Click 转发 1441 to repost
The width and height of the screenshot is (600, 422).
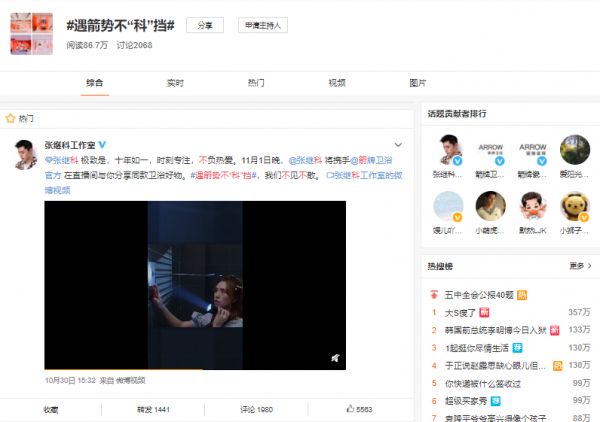click(153, 409)
